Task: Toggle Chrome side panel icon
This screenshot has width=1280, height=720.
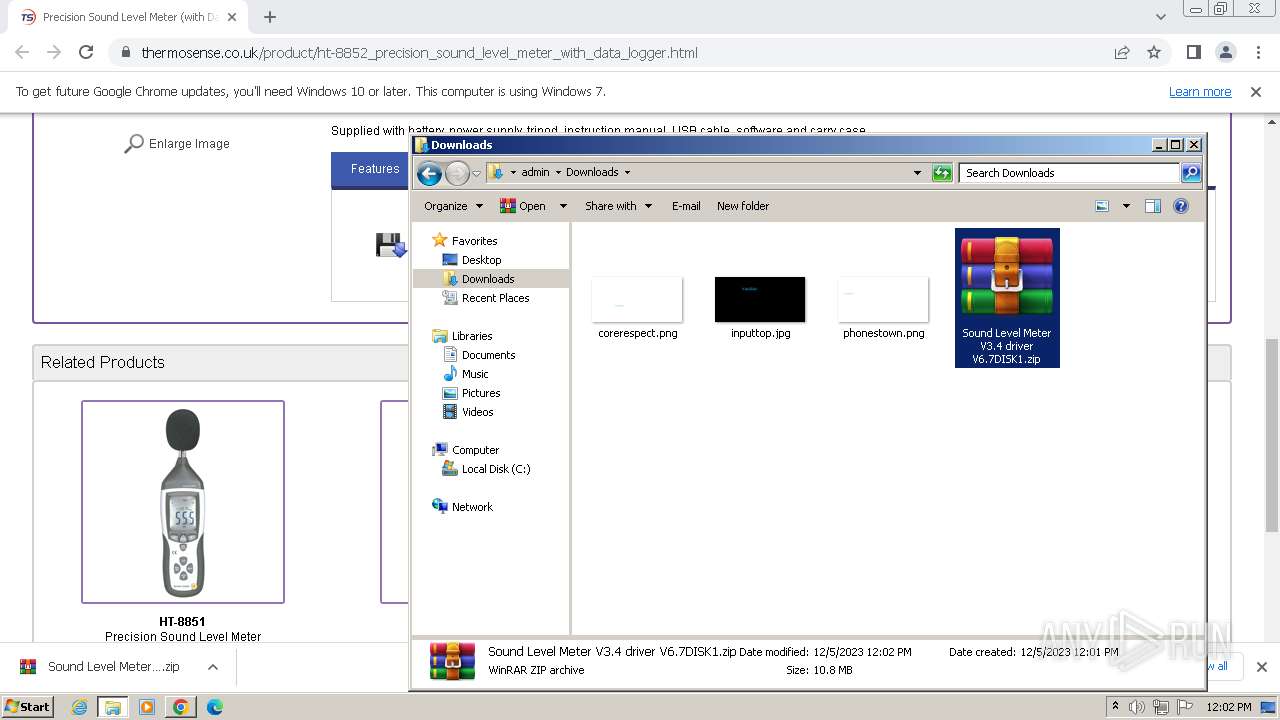Action: (1193, 52)
